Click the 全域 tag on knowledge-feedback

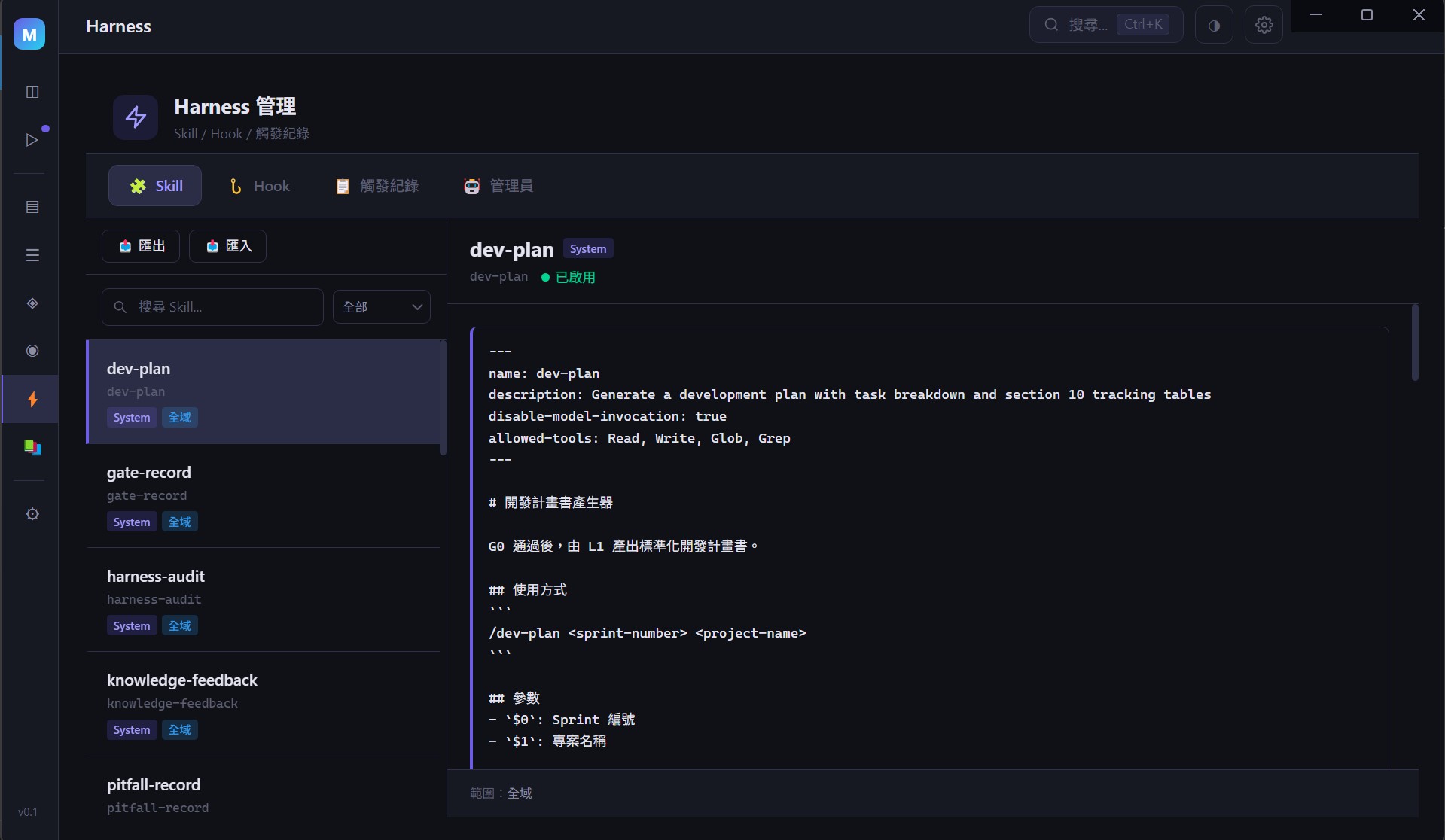(x=179, y=730)
